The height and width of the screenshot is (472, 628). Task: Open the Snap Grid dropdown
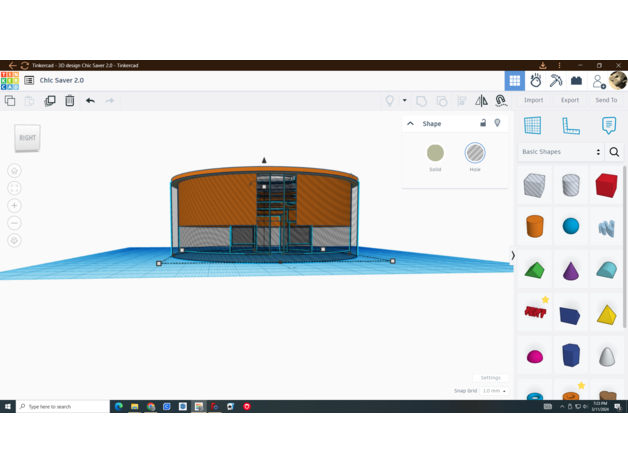pos(494,391)
